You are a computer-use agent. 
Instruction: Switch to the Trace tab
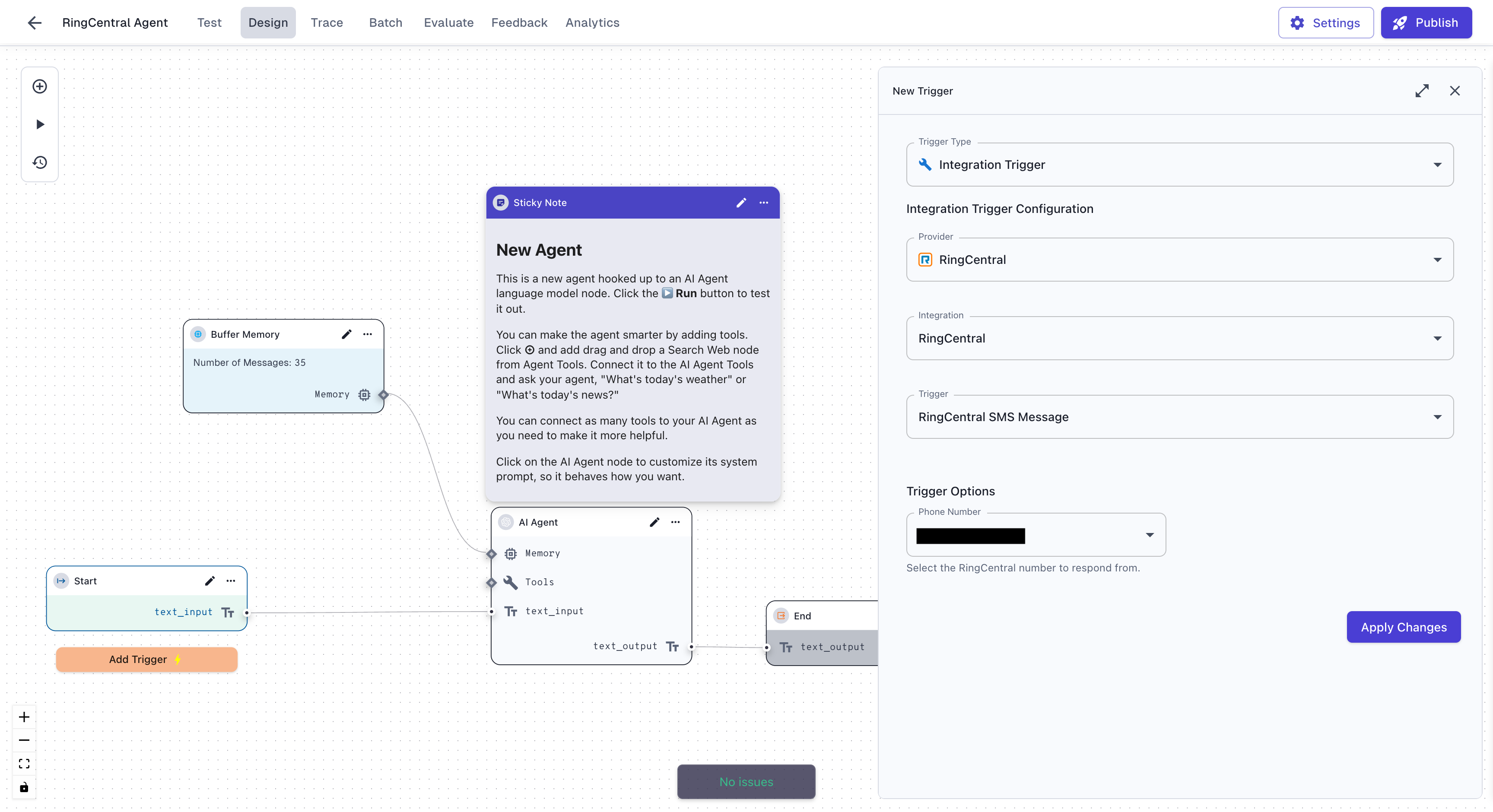point(327,22)
